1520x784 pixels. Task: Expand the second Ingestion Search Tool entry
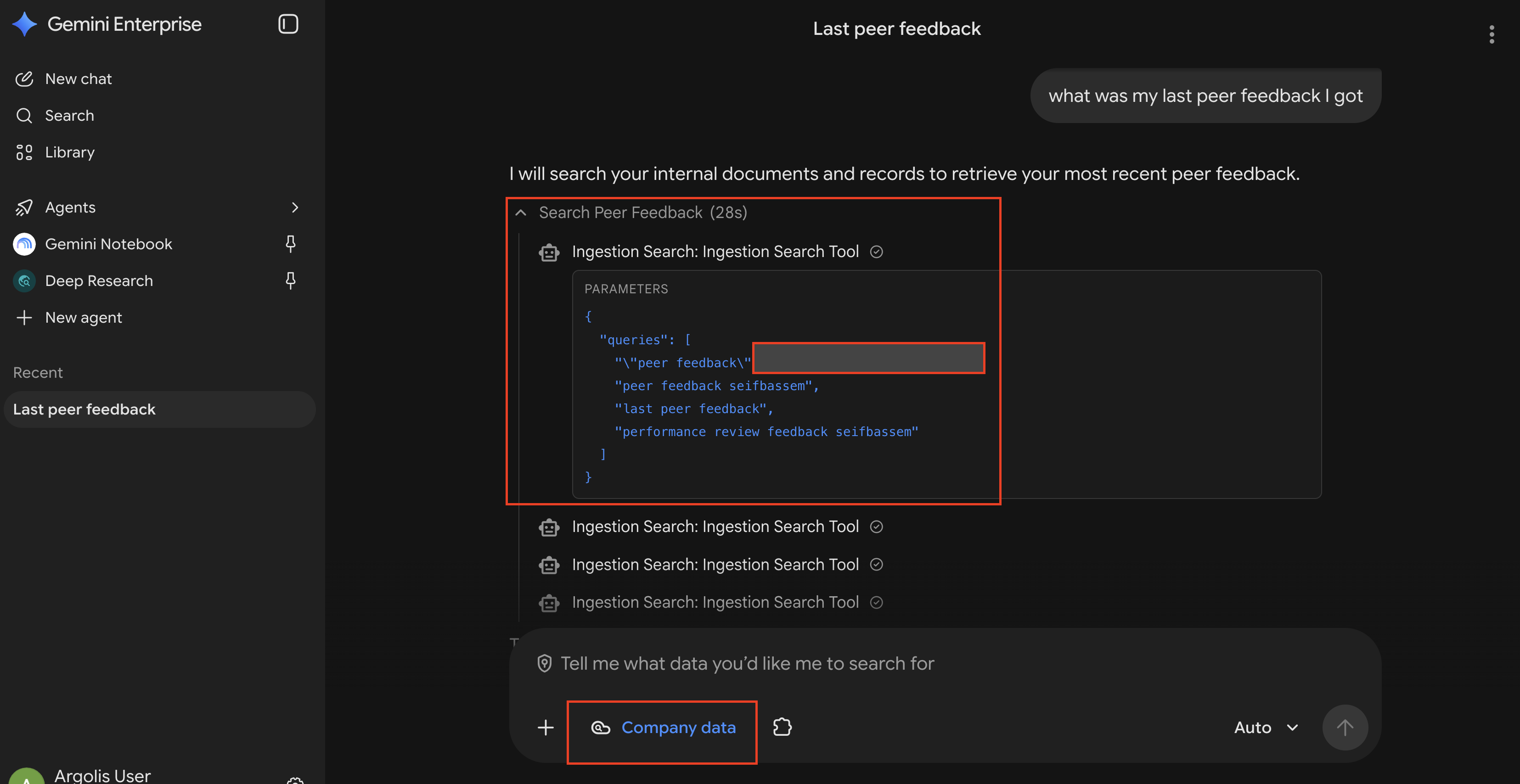click(715, 527)
